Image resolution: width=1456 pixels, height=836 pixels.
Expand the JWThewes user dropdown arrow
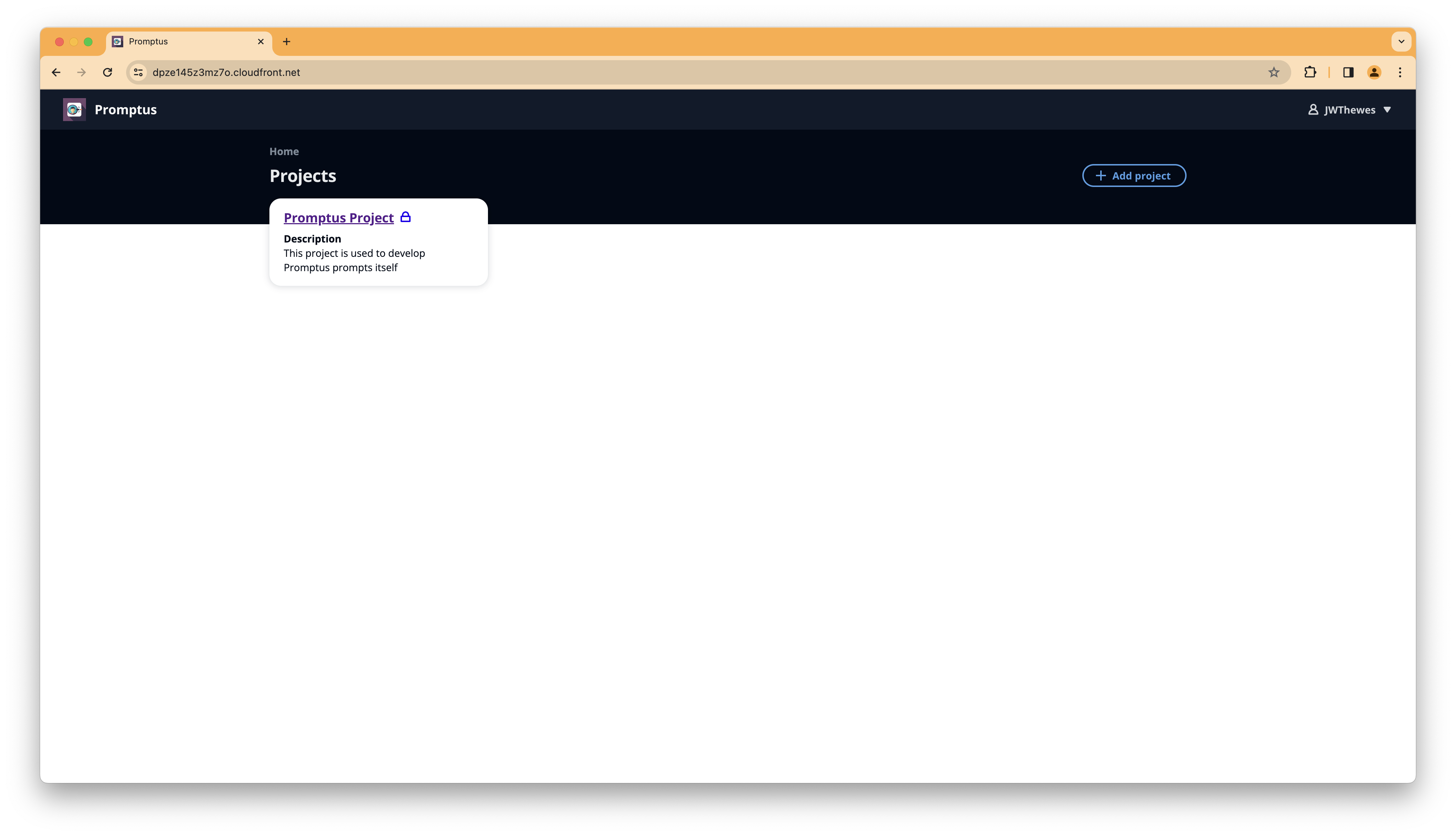tap(1387, 110)
